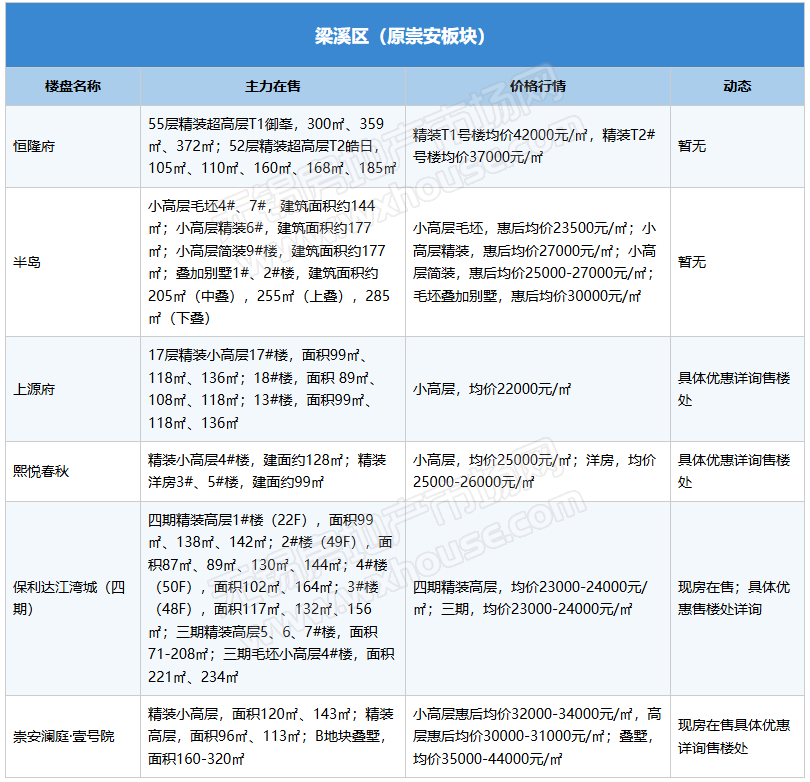Select 半岛 price cell starting 小高层毛坯
The width and height of the screenshot is (810, 782).
(537, 262)
